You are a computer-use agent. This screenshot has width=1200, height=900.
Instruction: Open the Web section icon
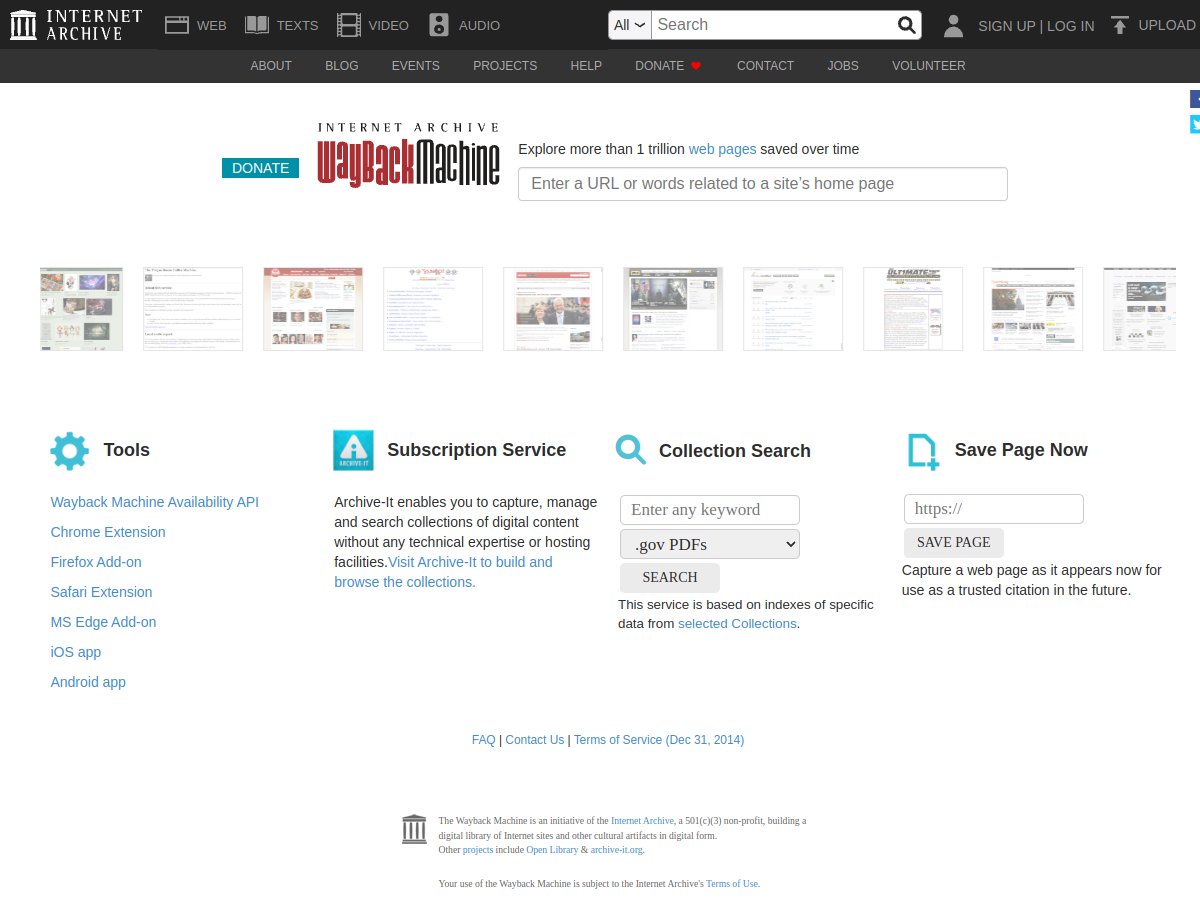pos(177,25)
